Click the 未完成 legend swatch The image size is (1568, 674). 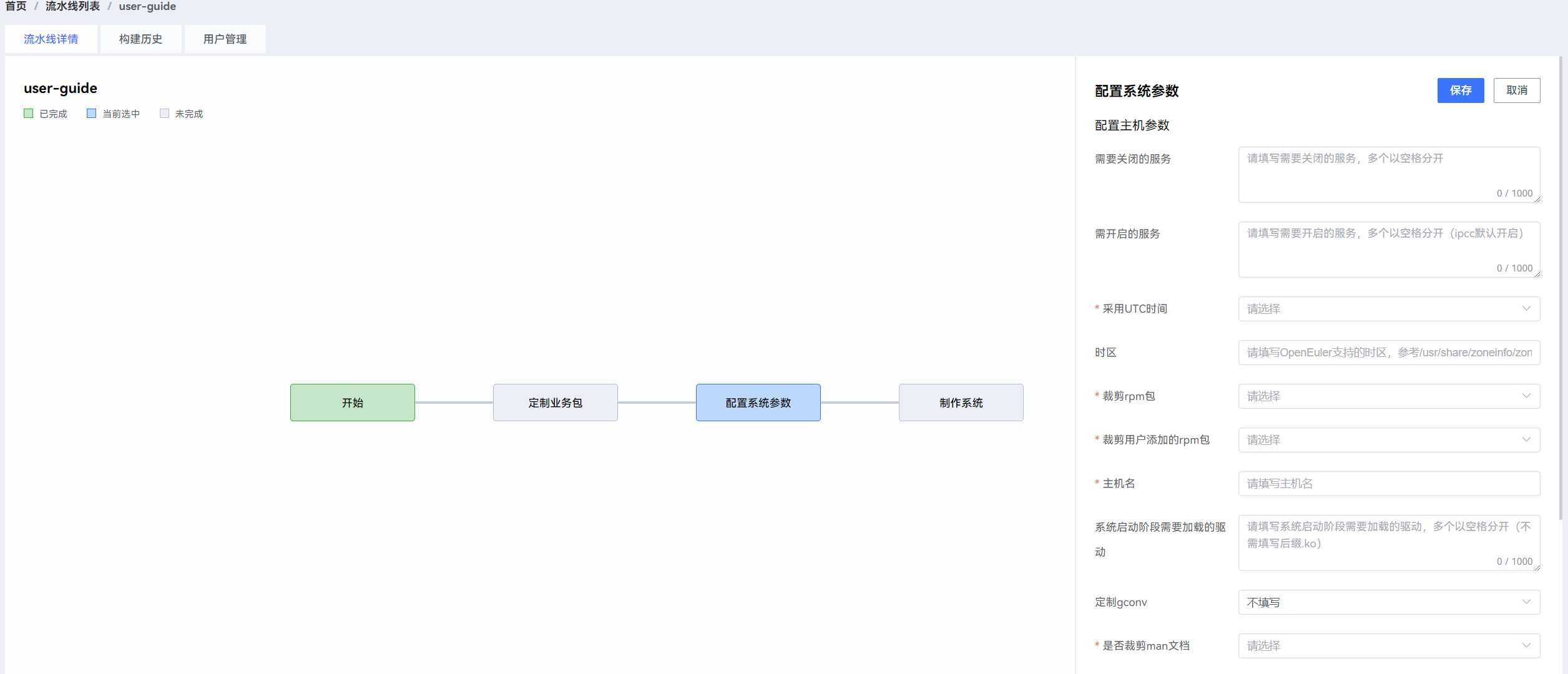(x=164, y=114)
